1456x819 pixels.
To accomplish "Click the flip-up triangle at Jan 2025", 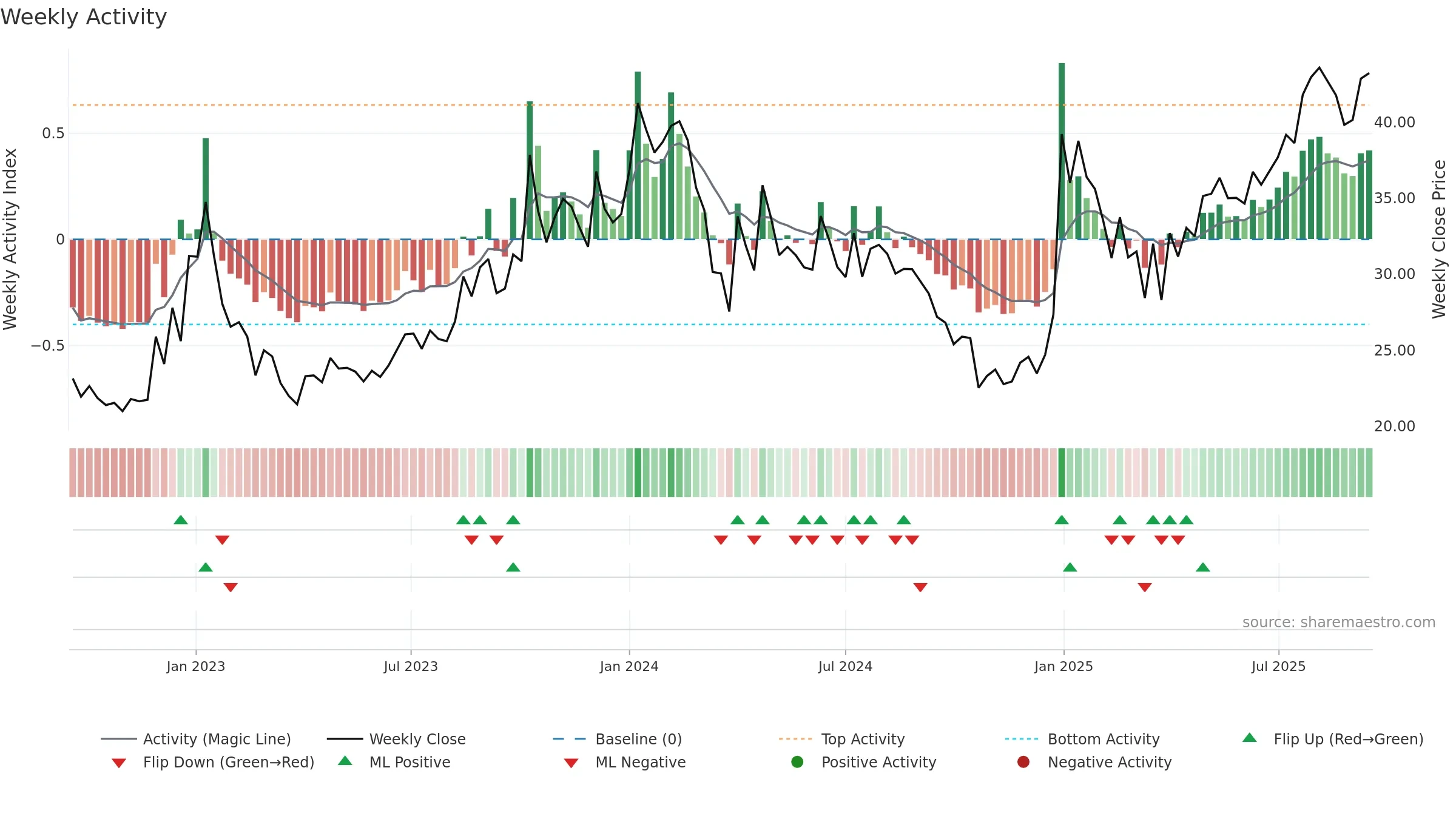I will (1062, 520).
